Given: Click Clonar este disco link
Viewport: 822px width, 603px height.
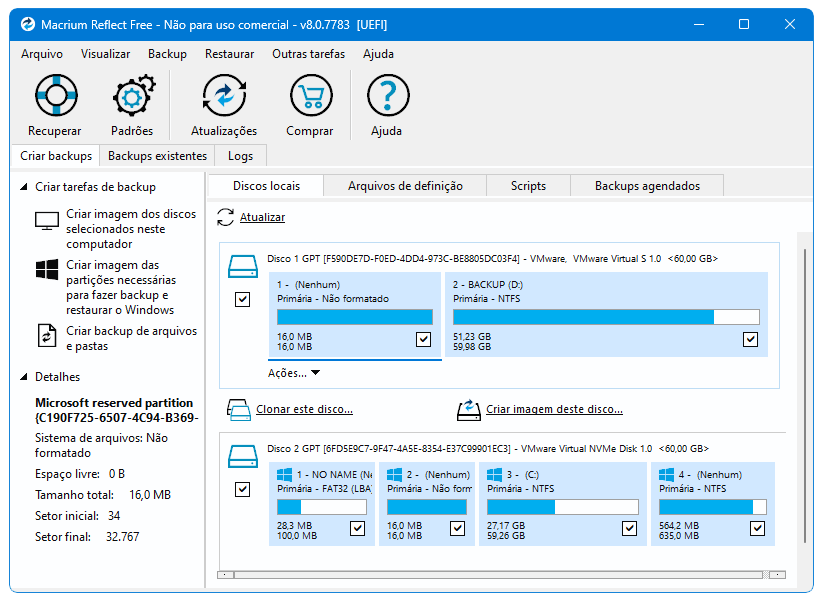Looking at the screenshot, I should tap(304, 409).
